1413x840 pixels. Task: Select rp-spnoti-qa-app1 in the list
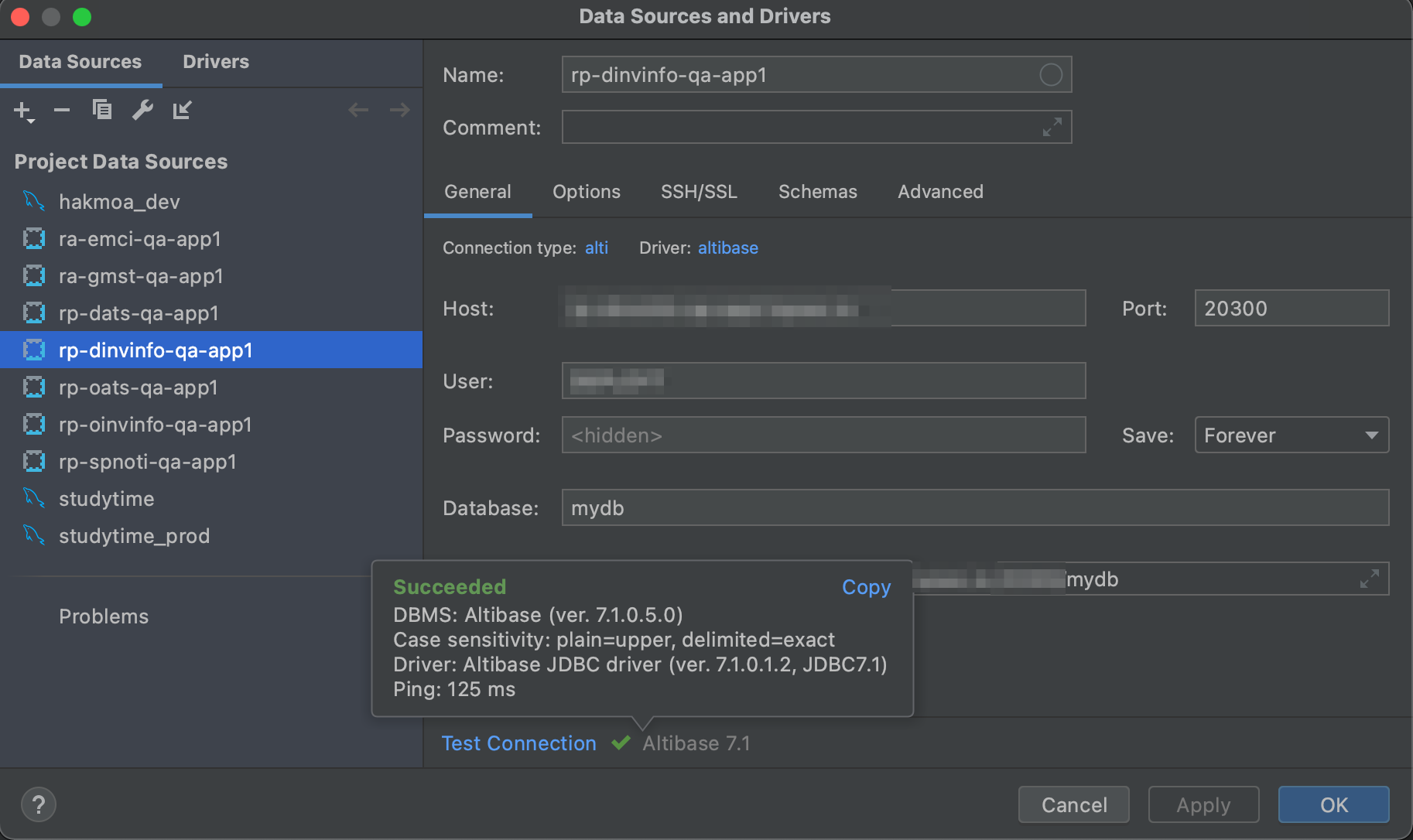[211, 462]
